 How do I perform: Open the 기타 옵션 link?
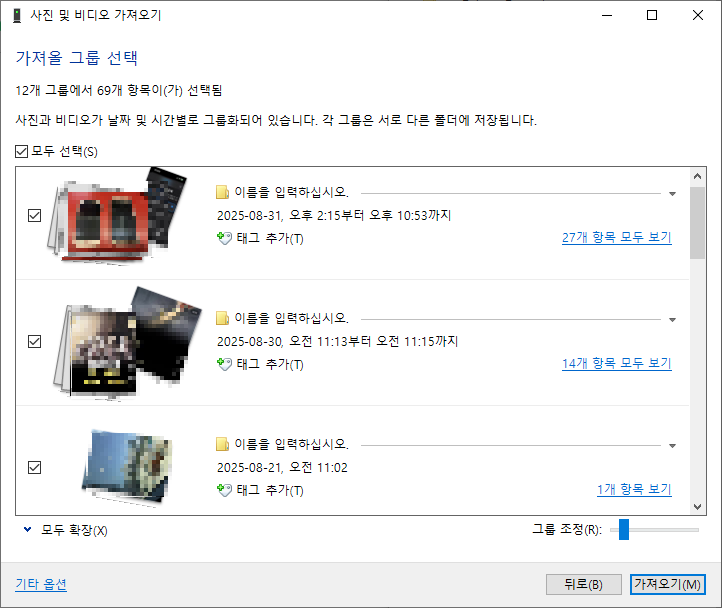[x=41, y=585]
